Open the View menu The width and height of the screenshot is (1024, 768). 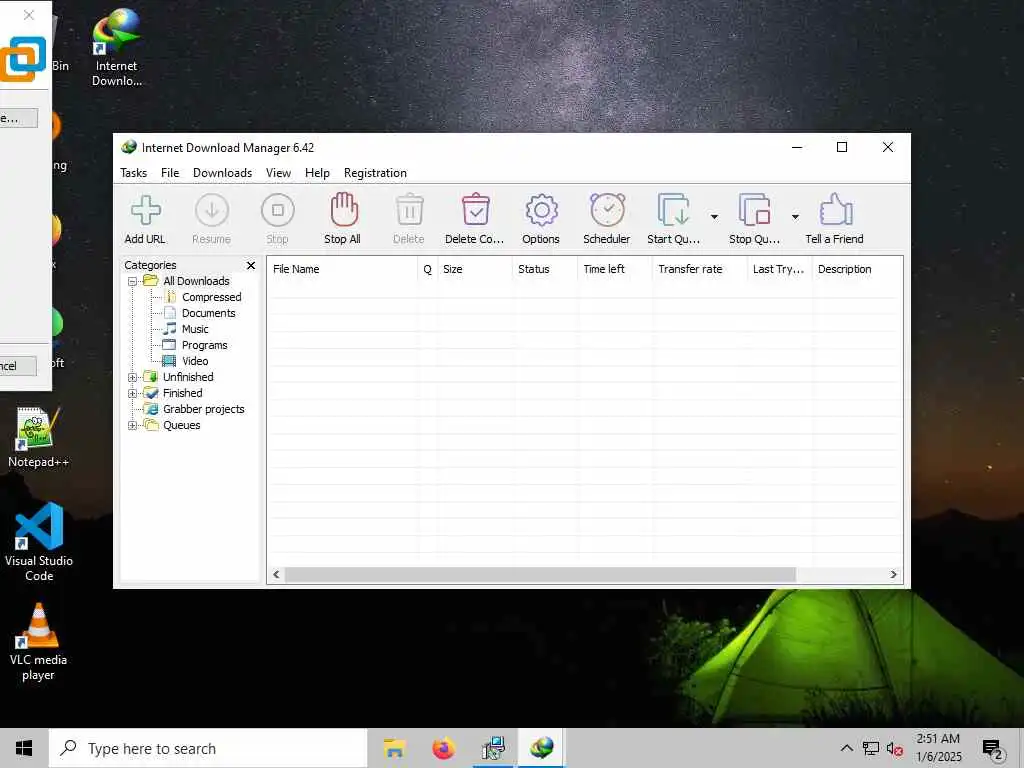click(x=278, y=173)
